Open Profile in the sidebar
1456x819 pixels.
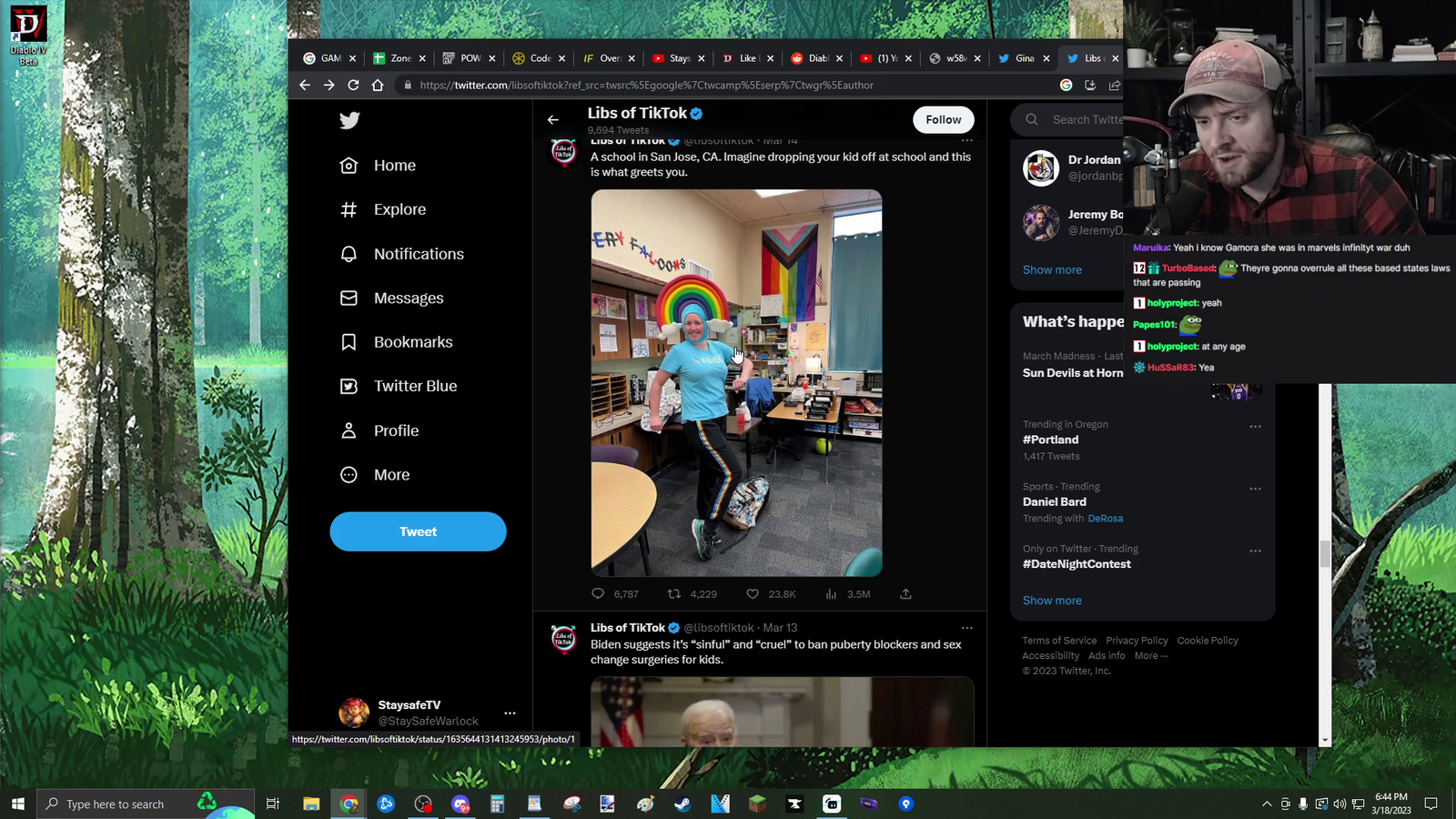pyautogui.click(x=379, y=430)
